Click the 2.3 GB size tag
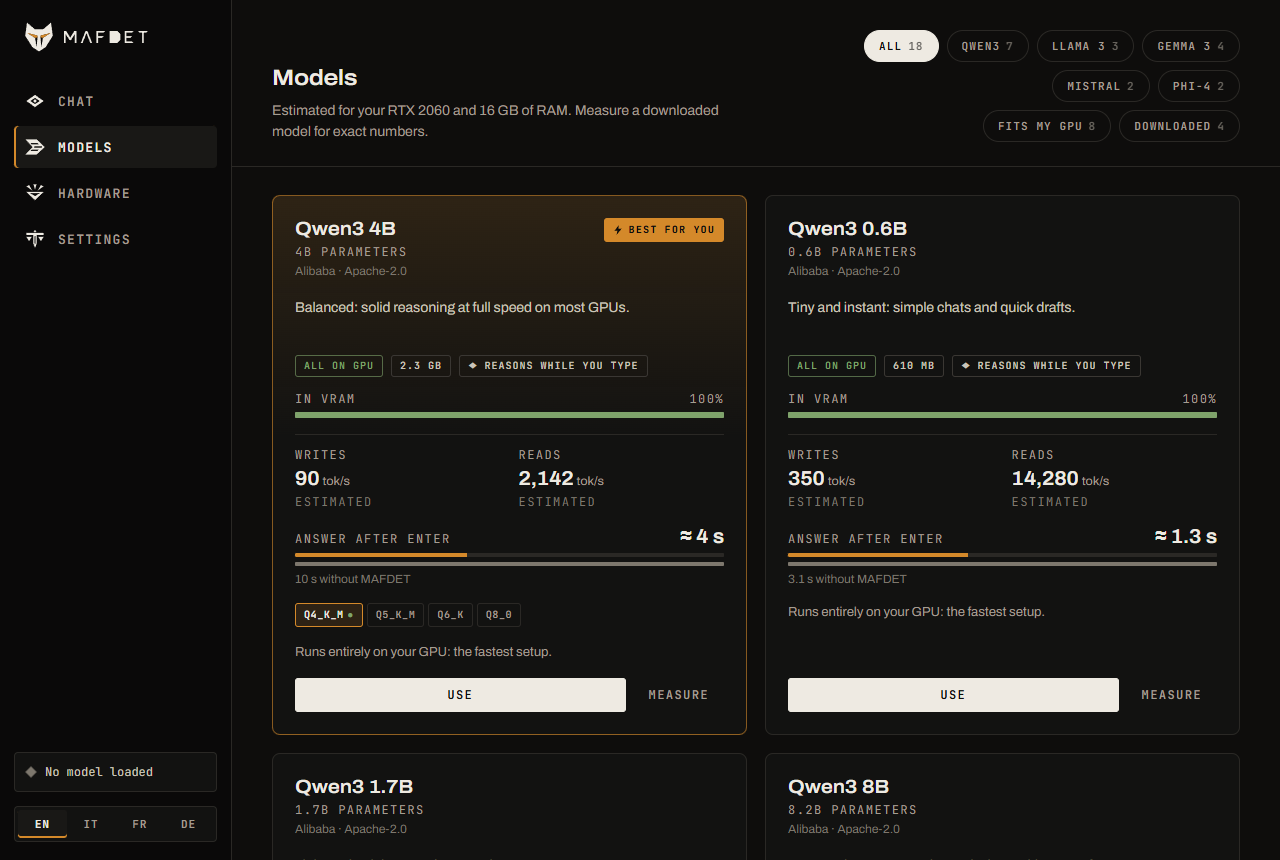The image size is (1280, 860). [x=421, y=366]
